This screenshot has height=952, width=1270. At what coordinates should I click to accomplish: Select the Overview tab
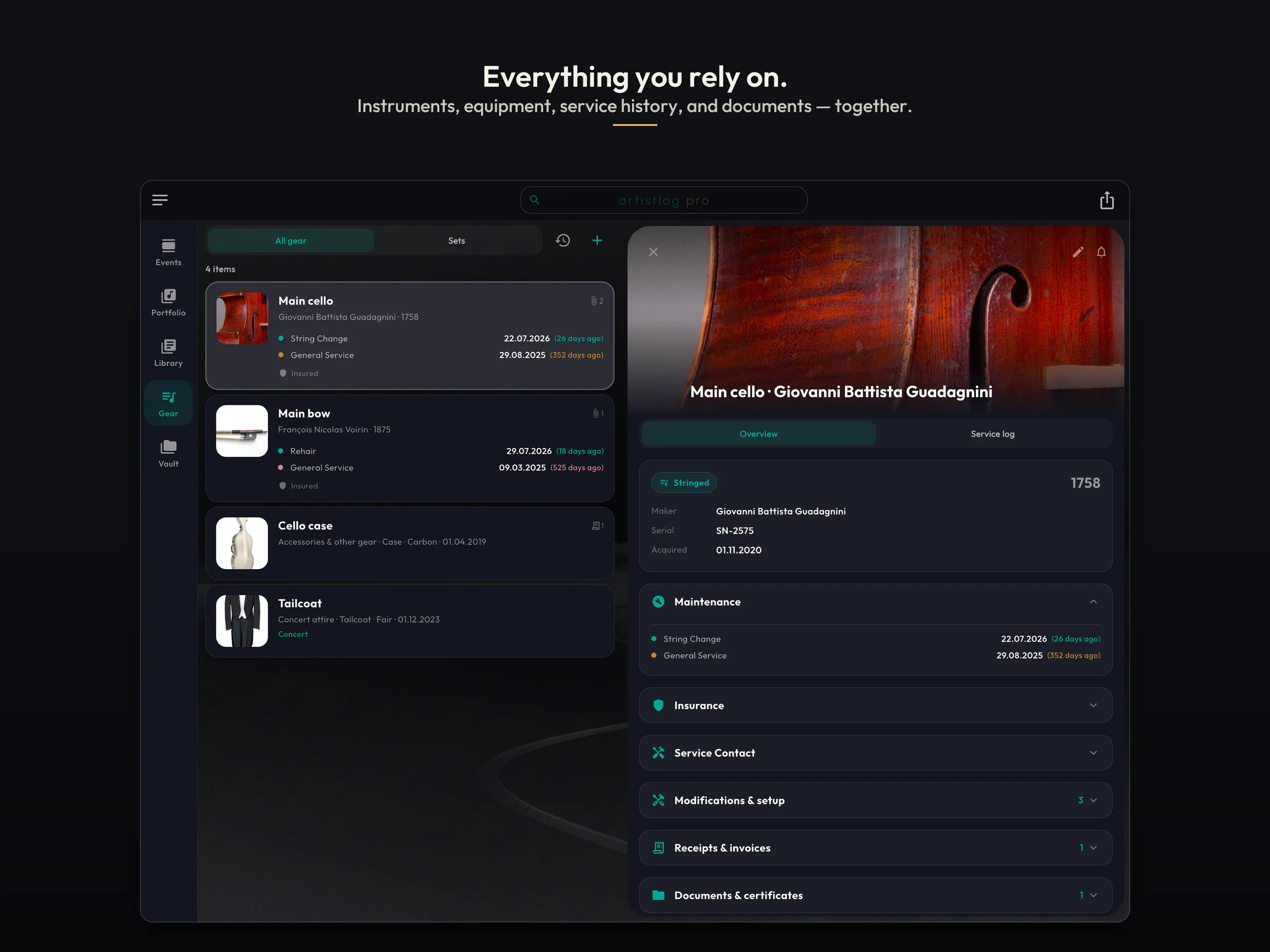click(758, 434)
